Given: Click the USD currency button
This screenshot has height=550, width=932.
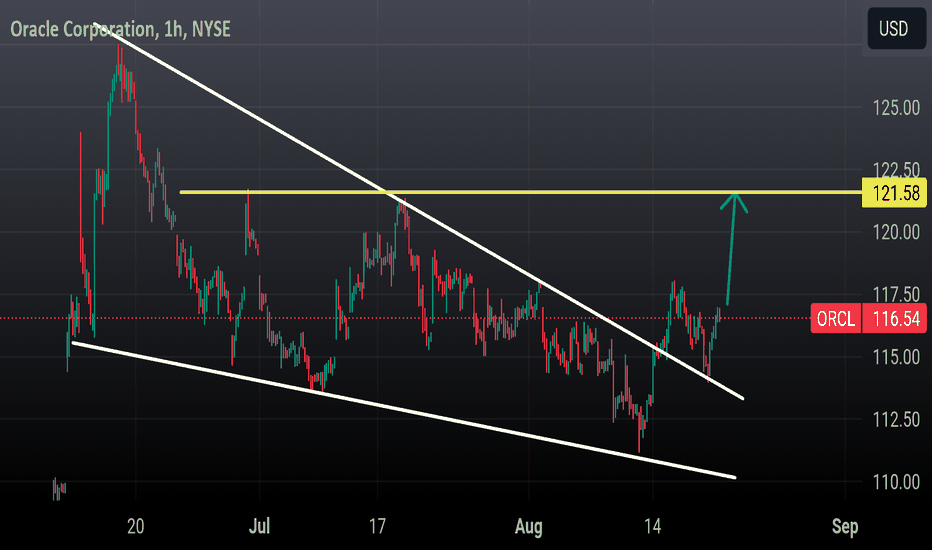Looking at the screenshot, I should [896, 29].
